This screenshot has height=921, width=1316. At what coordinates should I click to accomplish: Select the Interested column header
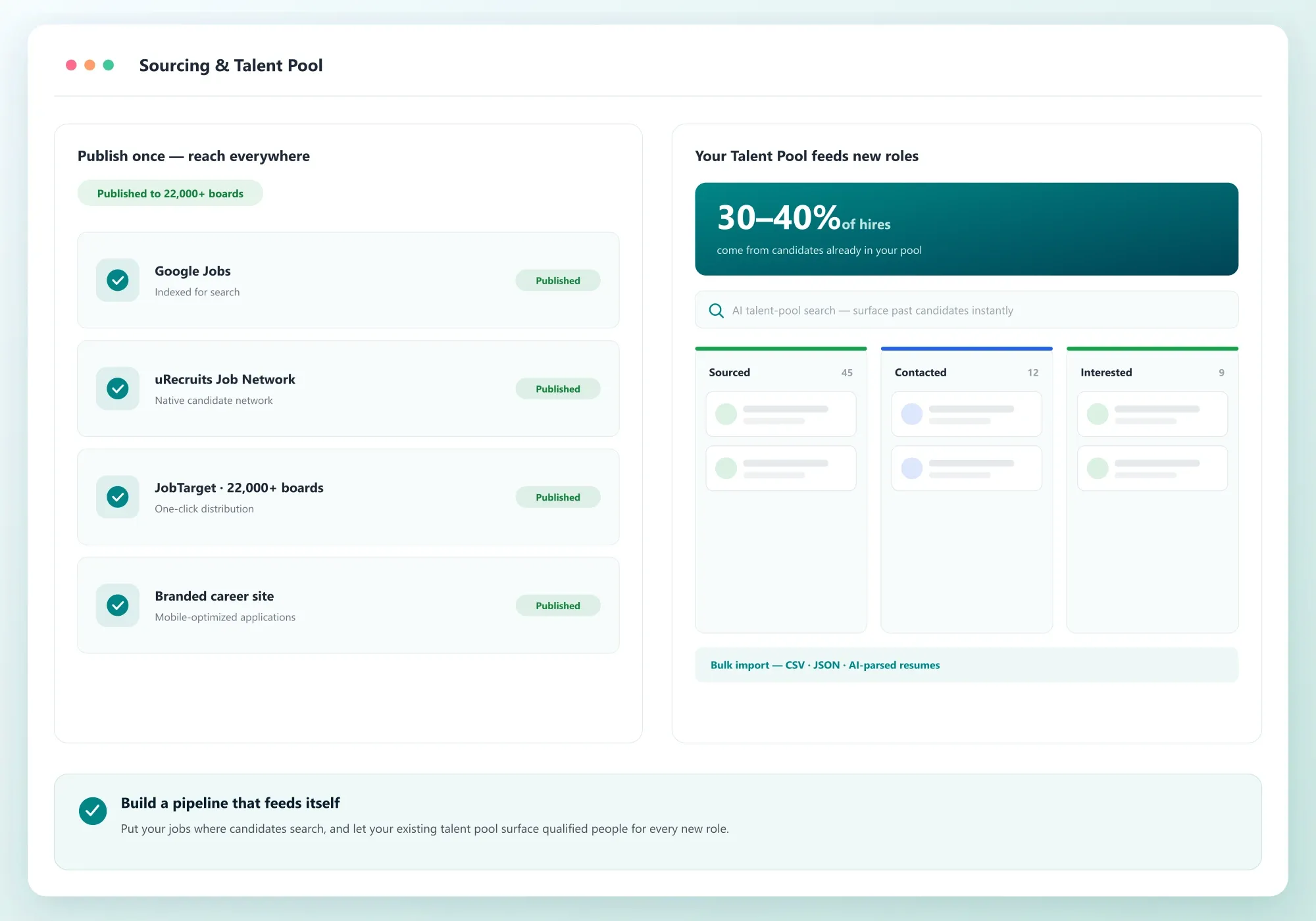[x=1106, y=372]
